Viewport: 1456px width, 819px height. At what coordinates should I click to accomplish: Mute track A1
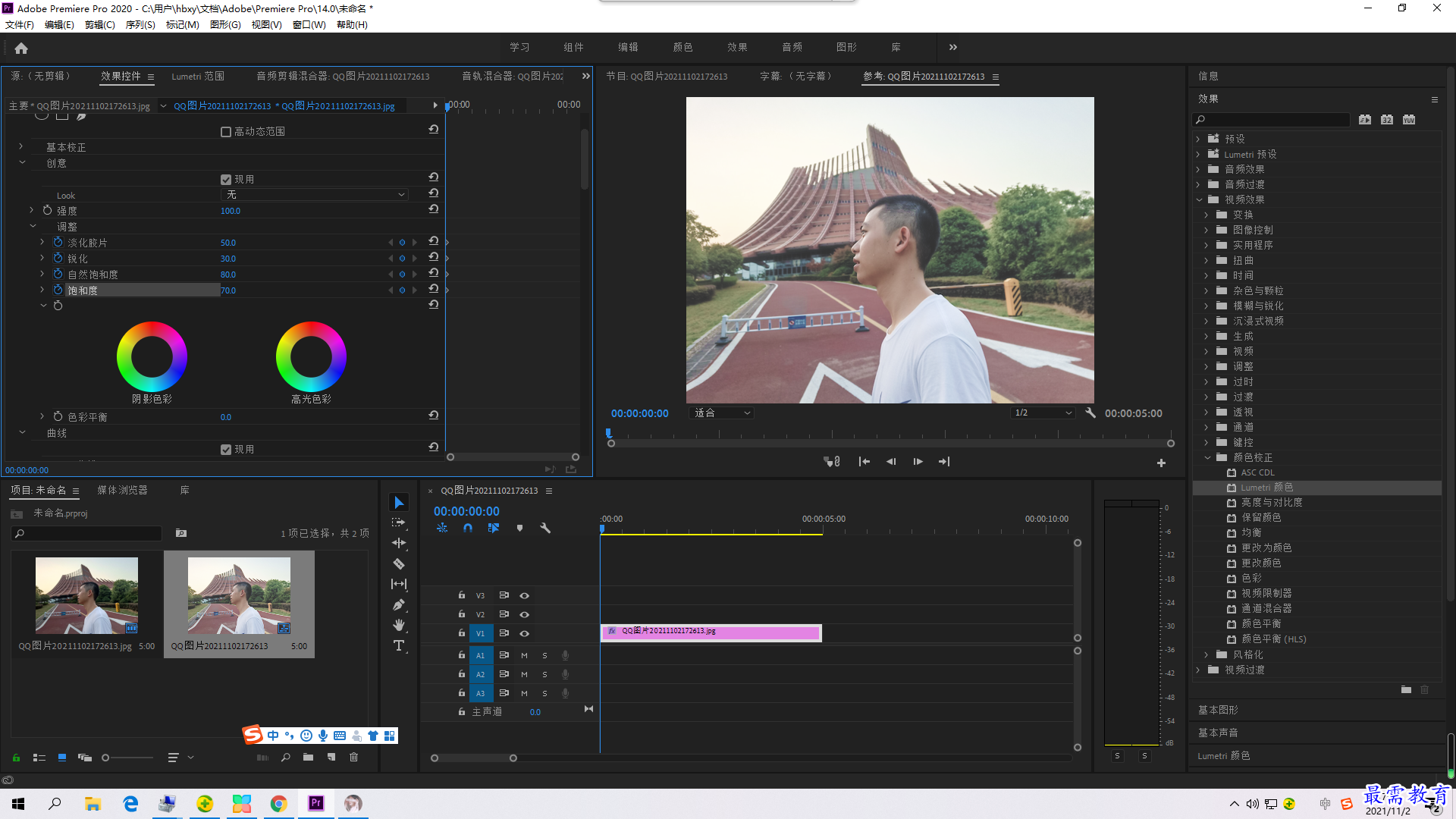click(x=524, y=655)
